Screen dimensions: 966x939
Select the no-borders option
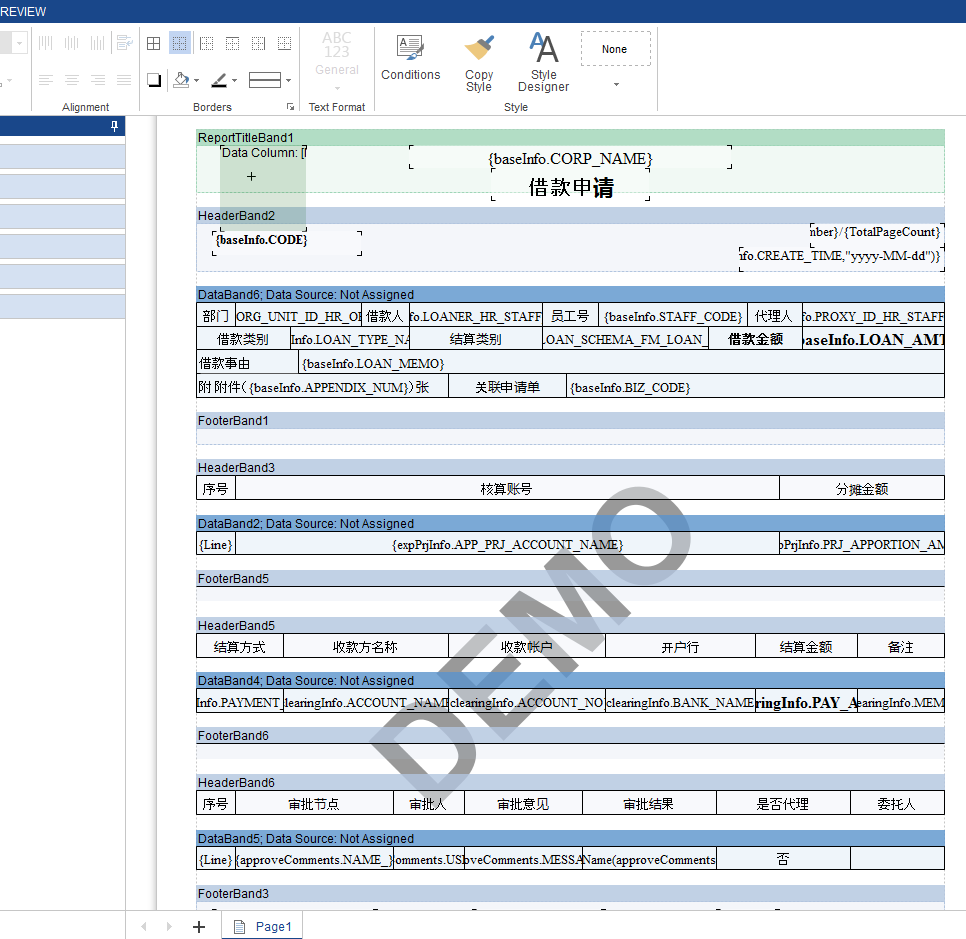click(180, 43)
